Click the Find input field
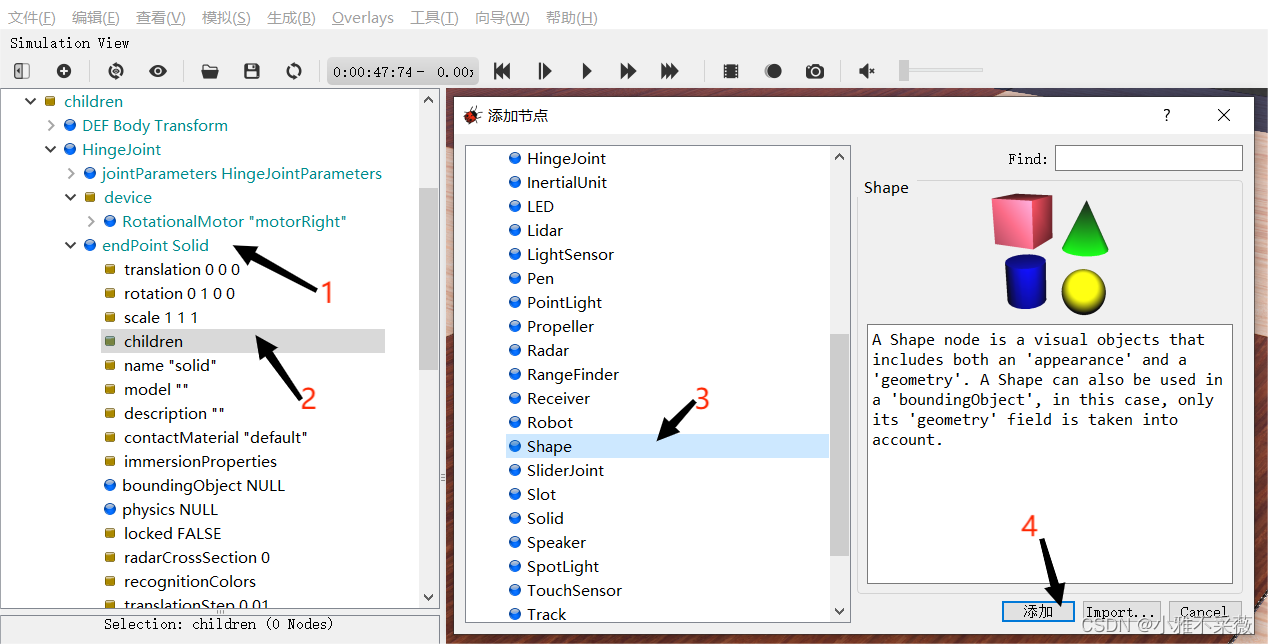This screenshot has height=644, width=1268. pos(1148,158)
